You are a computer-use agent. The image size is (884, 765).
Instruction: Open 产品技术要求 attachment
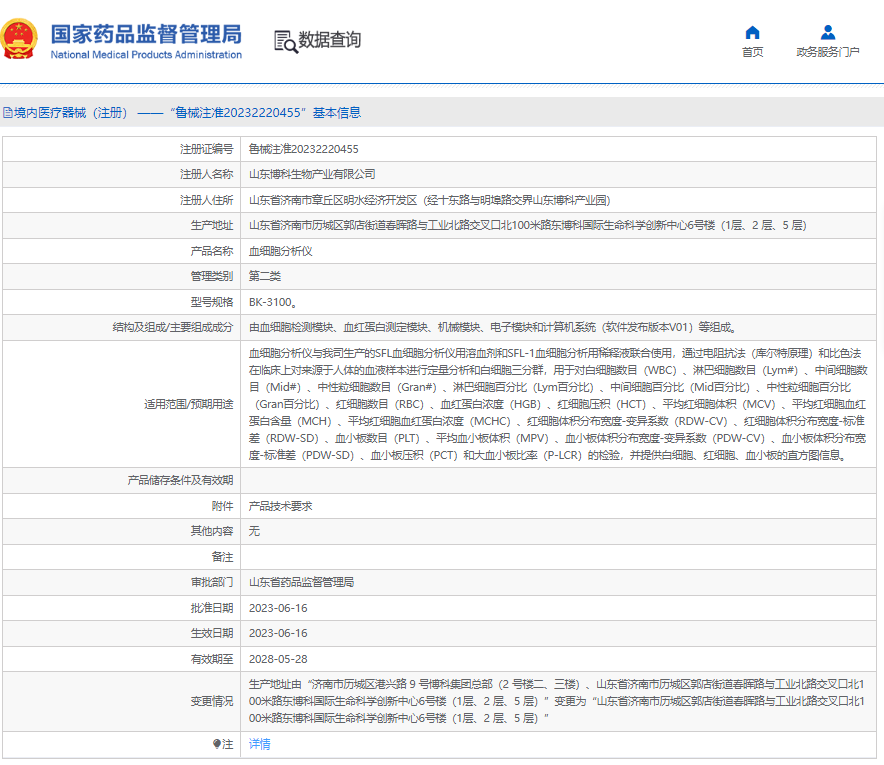(280, 506)
